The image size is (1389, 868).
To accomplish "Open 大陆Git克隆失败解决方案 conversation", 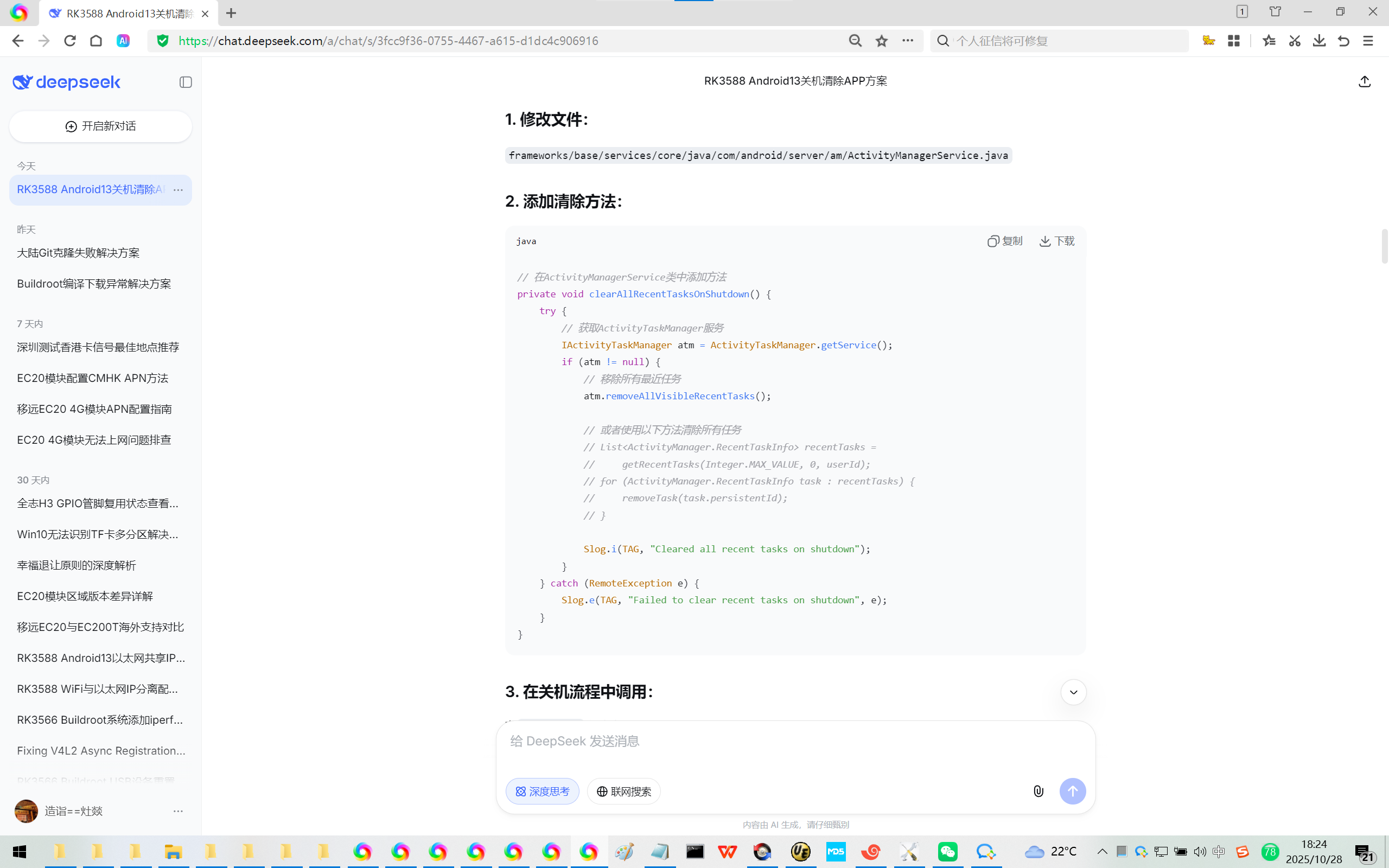I will point(78,253).
